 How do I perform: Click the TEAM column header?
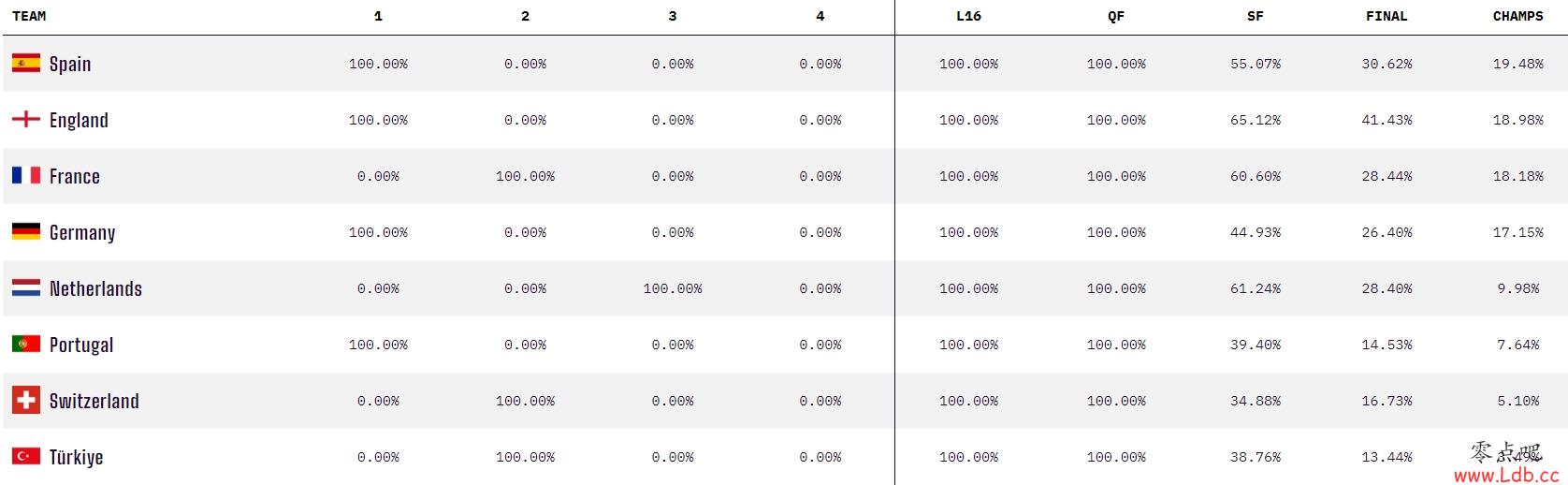pos(29,16)
